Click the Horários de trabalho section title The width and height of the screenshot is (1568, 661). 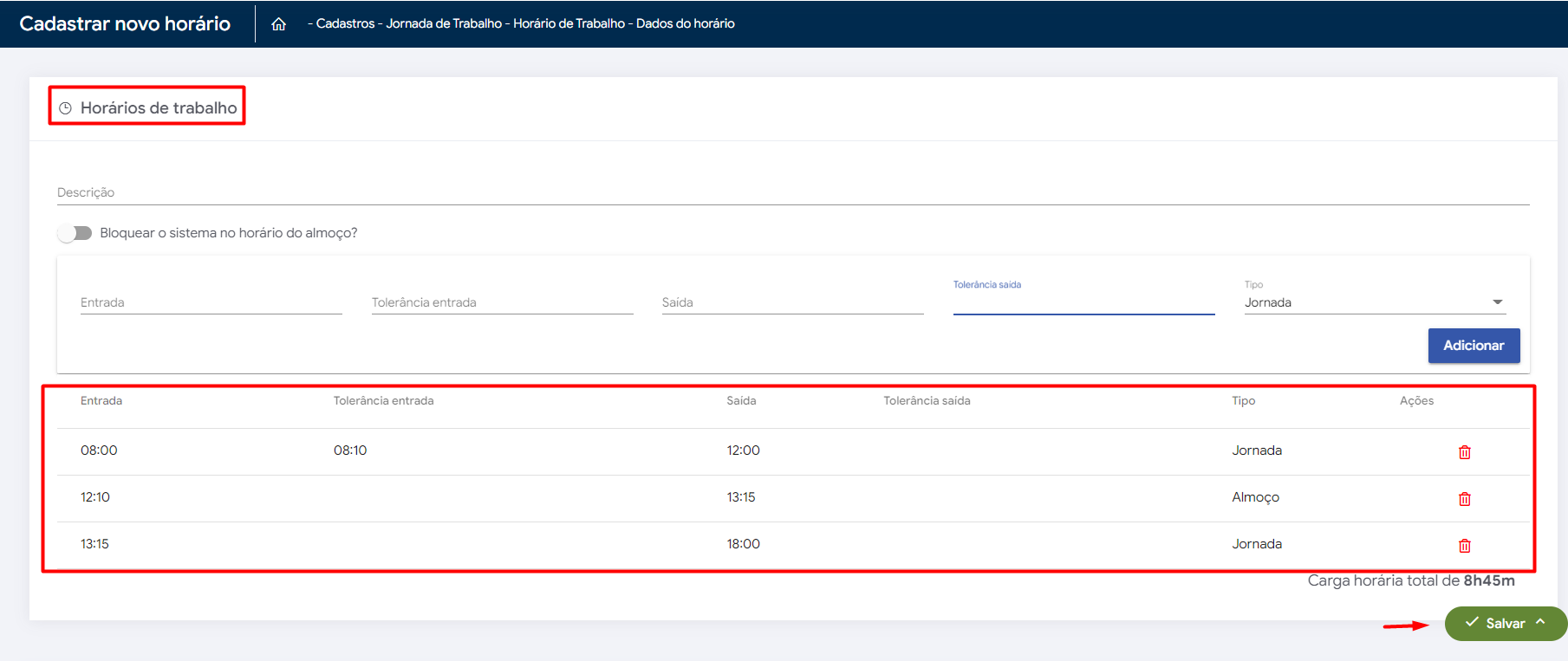(x=159, y=108)
